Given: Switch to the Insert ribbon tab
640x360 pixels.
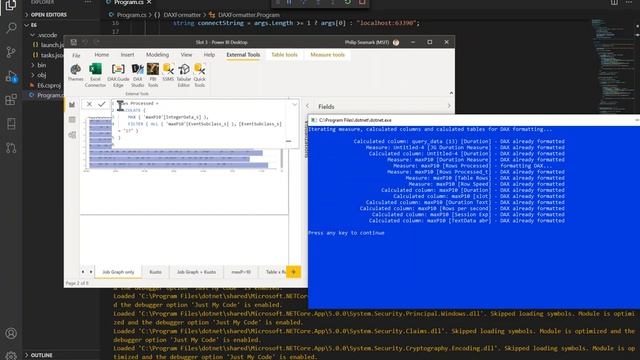Looking at the screenshot, I should point(127,55).
